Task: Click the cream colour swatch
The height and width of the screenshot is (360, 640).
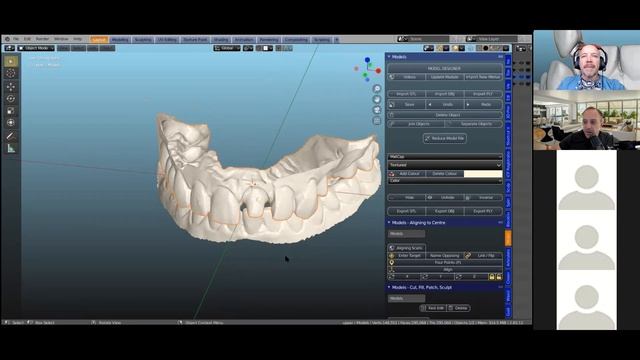Action: click(483, 174)
